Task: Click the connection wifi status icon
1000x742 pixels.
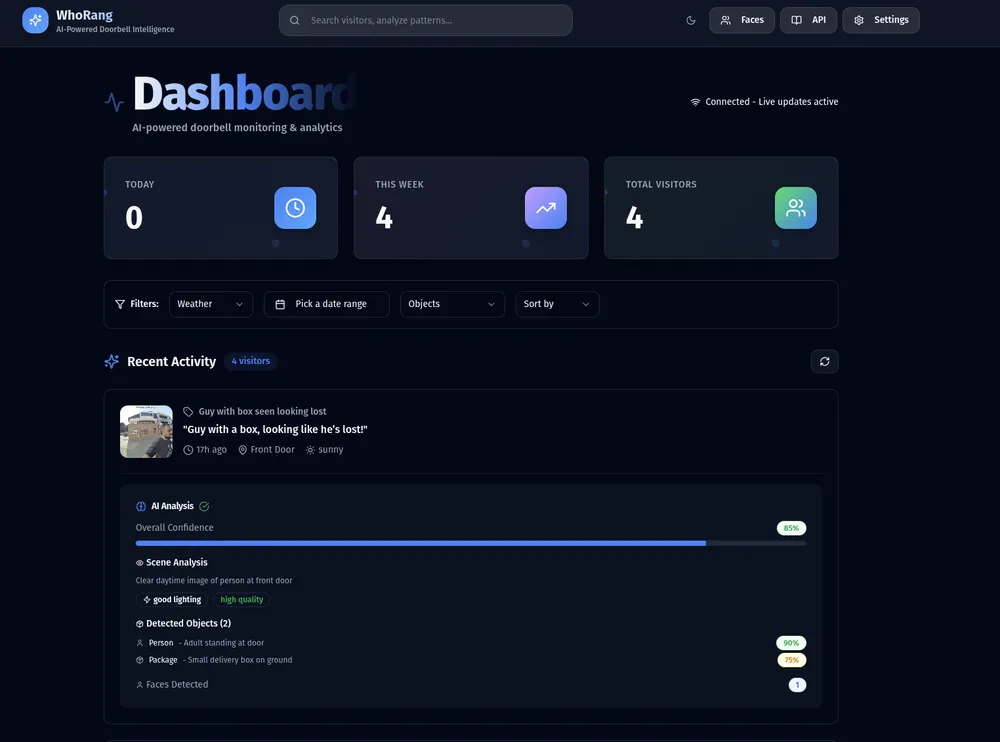Action: pos(695,102)
